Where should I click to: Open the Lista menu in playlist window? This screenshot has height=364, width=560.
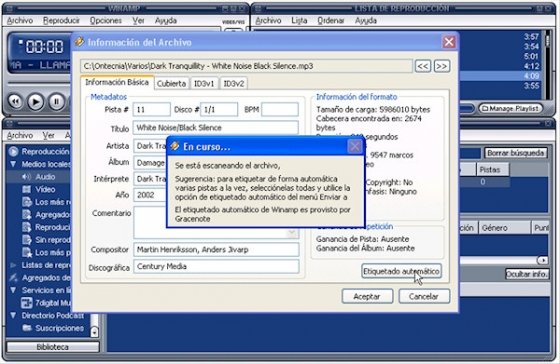(x=299, y=21)
